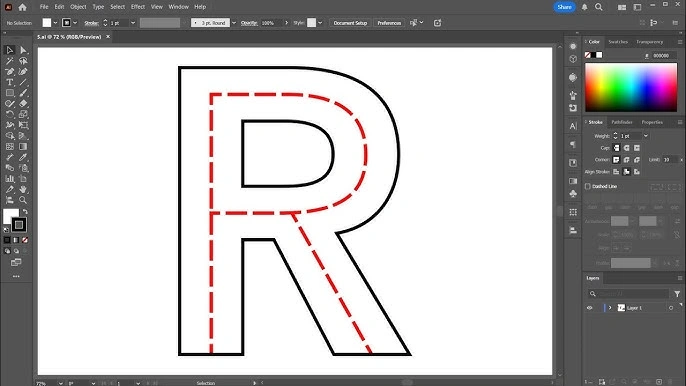Open the graphic Style dropdown
The height and width of the screenshot is (386, 686).
[320, 23]
